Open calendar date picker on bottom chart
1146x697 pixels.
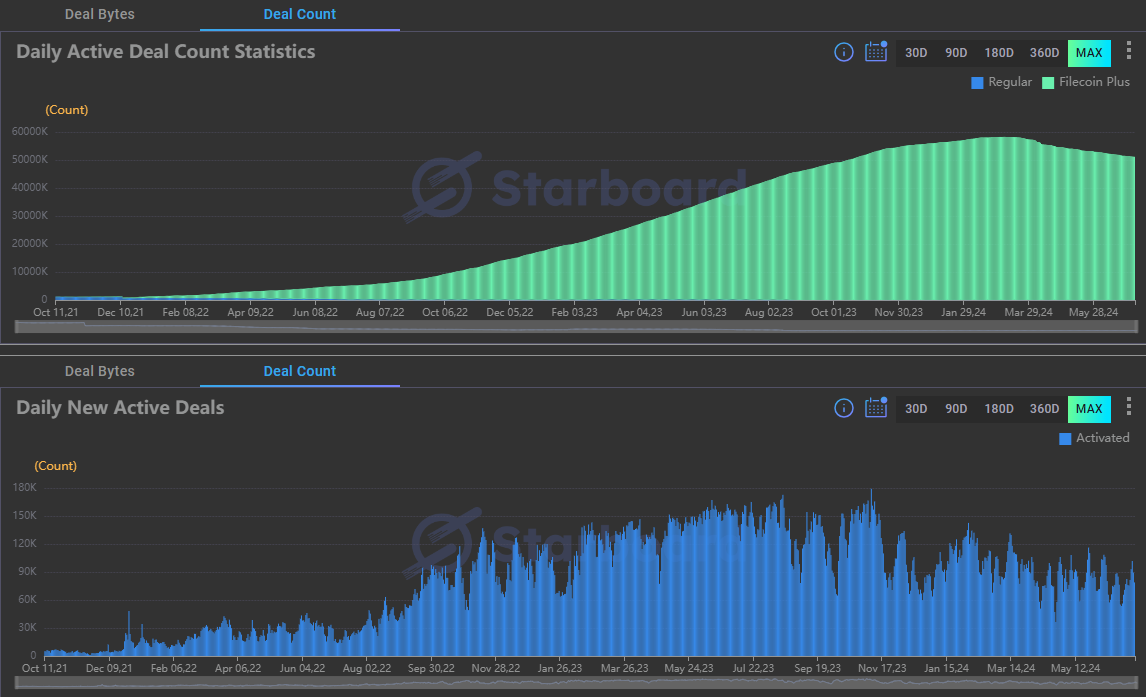(x=876, y=408)
